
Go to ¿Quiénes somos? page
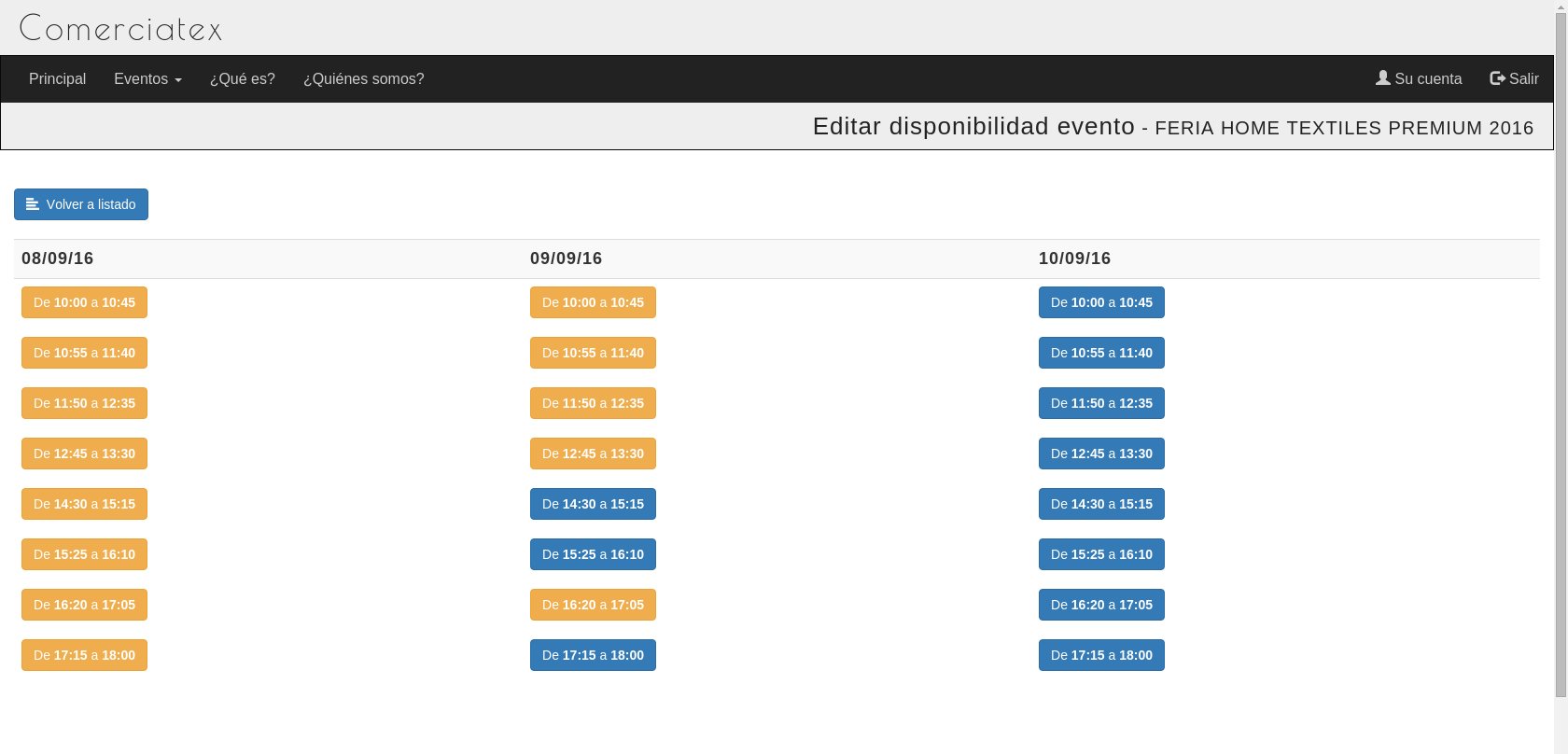pos(363,79)
